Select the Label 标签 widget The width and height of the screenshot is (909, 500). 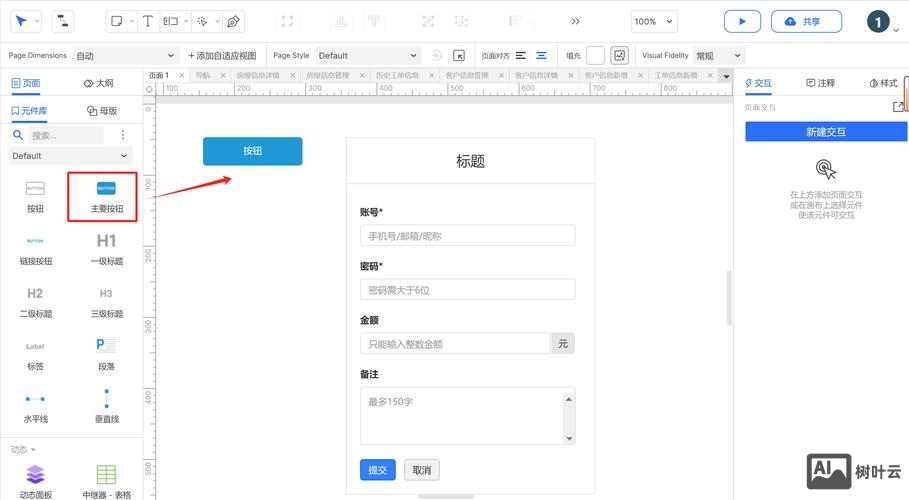(35, 356)
